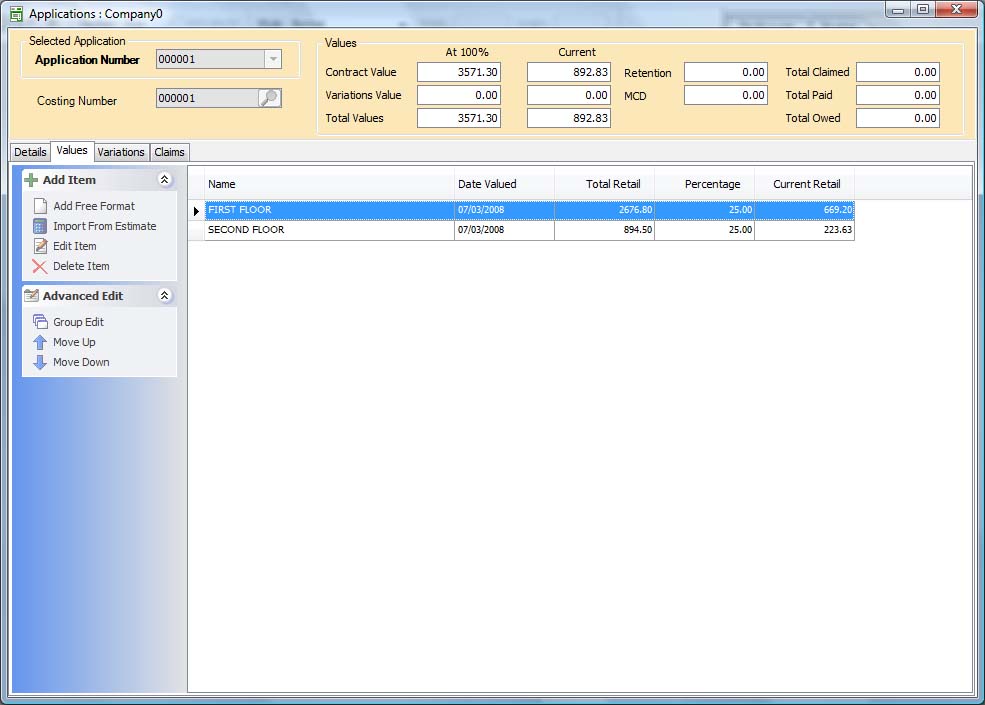Screen dimensions: 985x705
Task: Select the SECOND FLOOR row
Action: coord(330,230)
